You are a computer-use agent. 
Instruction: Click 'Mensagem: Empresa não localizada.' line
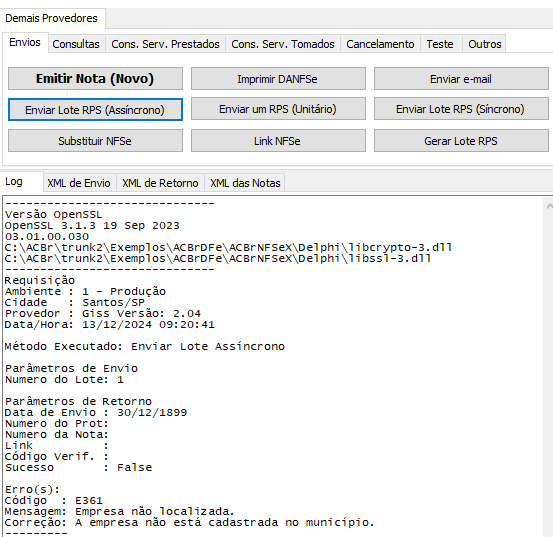pos(120,511)
